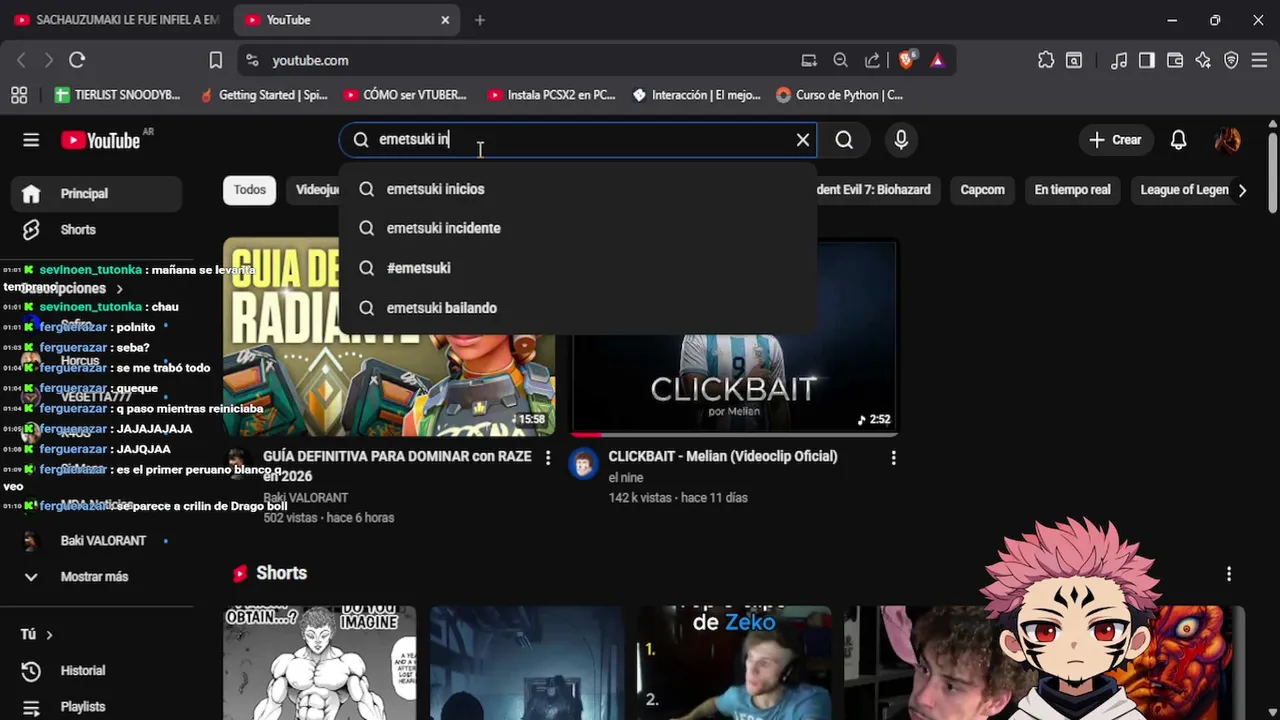
Task: Start voice search with the microphone
Action: point(901,140)
